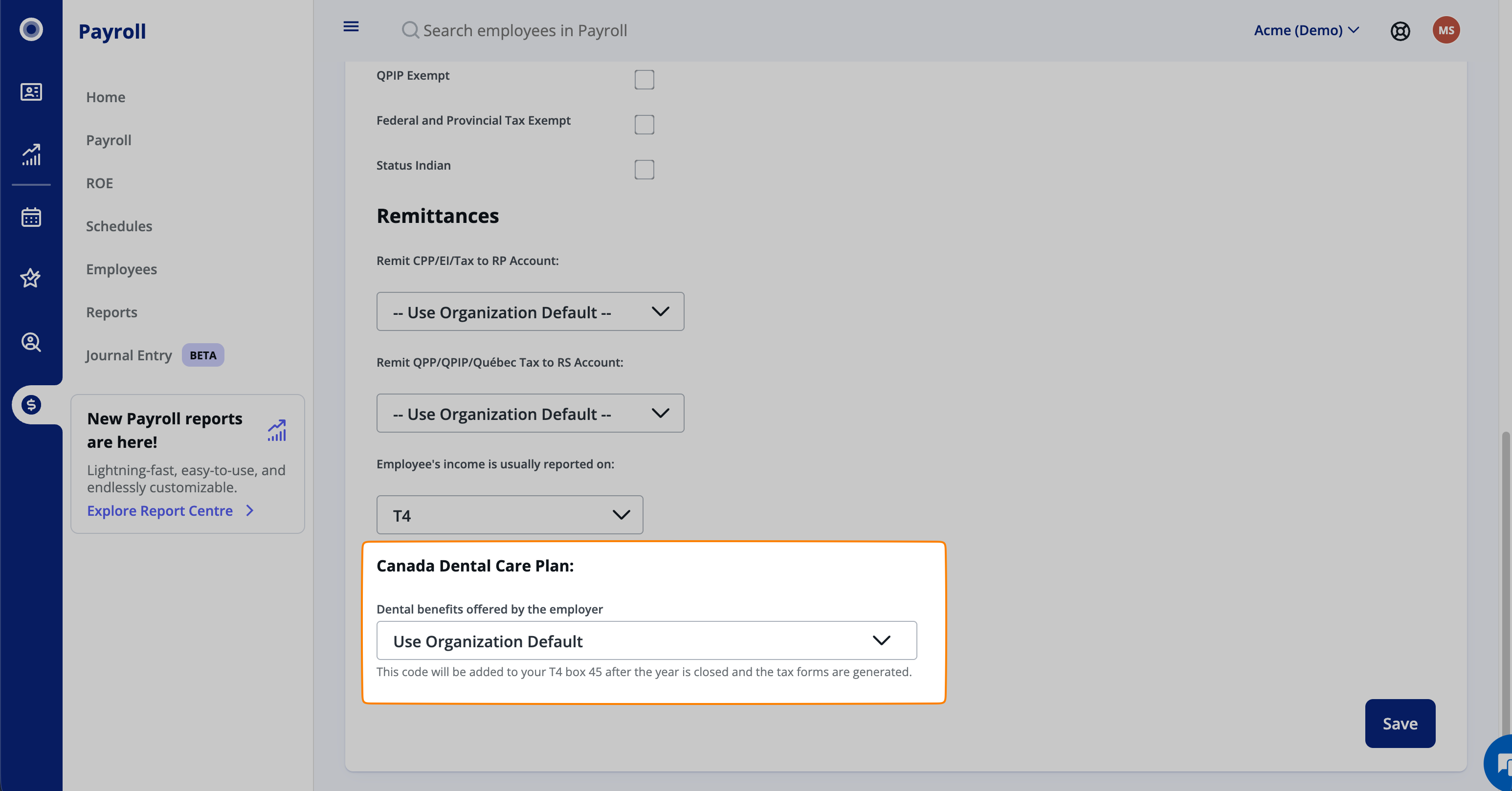The width and height of the screenshot is (1512, 791).
Task: Click the Humi logo icon at top of sidebar
Action: [x=31, y=29]
